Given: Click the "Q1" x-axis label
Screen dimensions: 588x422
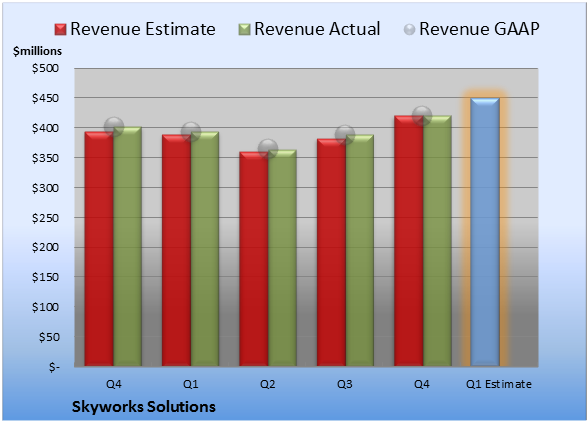Looking at the screenshot, I should click(190, 384).
